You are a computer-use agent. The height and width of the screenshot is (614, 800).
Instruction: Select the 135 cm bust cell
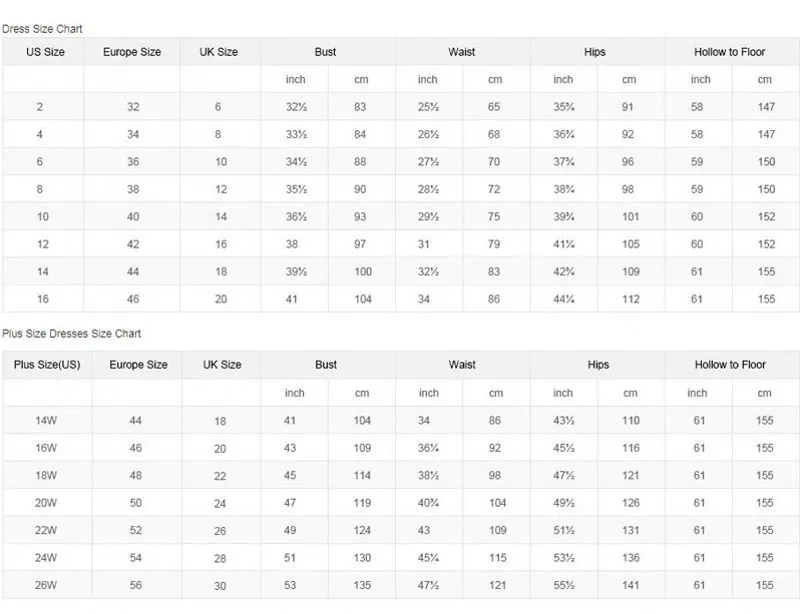click(x=362, y=585)
